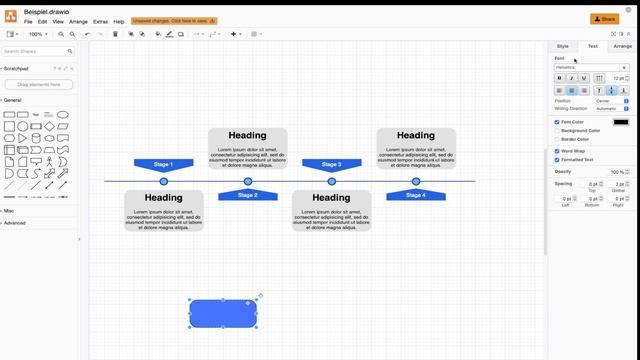Open the File menu
Screen dimensions: 640x360
pos(28,22)
